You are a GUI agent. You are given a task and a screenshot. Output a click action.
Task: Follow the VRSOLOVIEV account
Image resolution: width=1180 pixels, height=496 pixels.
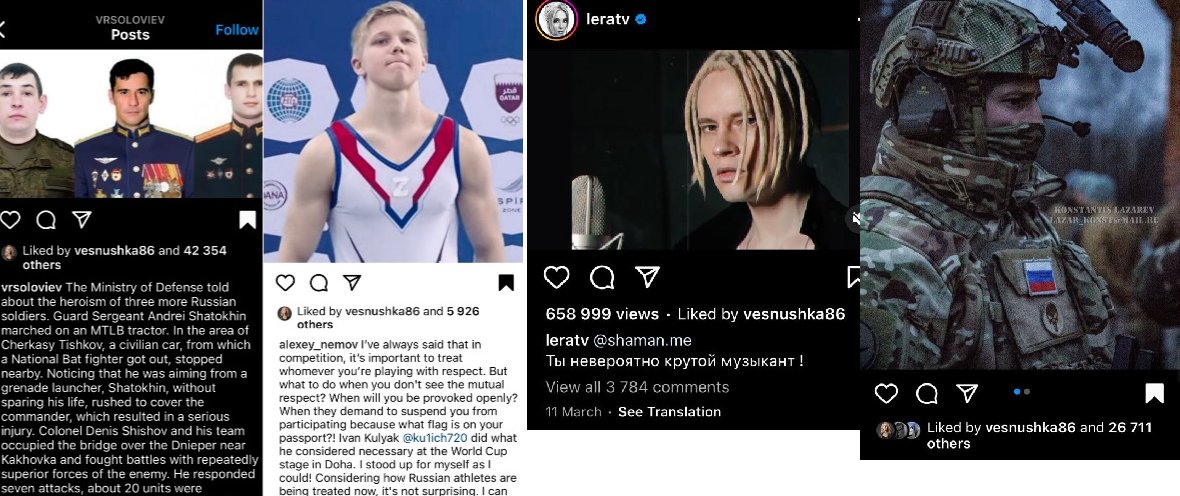pos(237,30)
